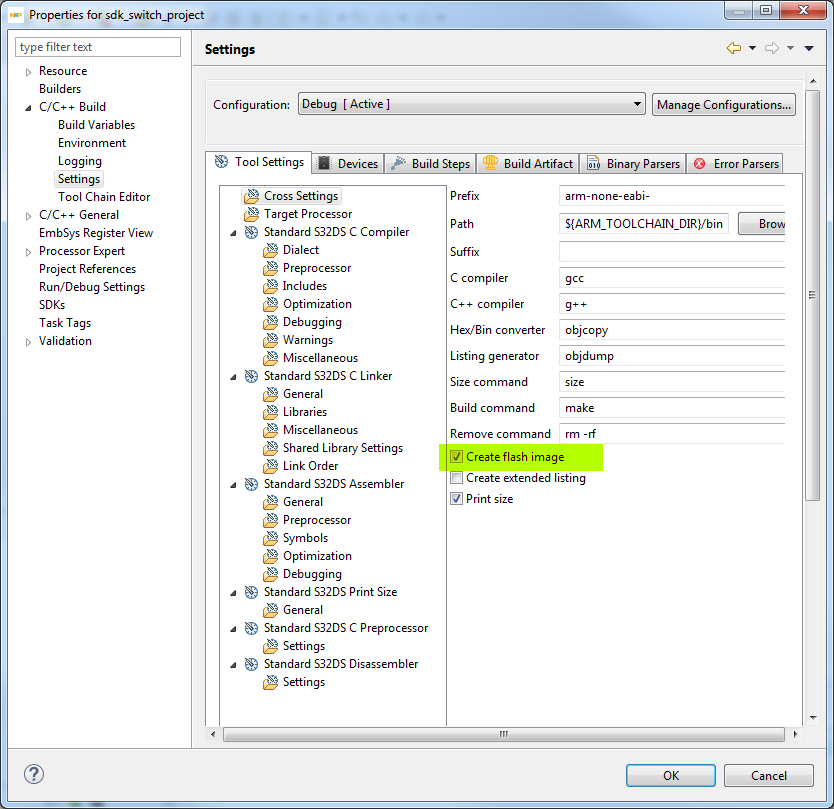Click the Standard S32DS Disassembler icon
Screen dimensions: 834x809
251,664
